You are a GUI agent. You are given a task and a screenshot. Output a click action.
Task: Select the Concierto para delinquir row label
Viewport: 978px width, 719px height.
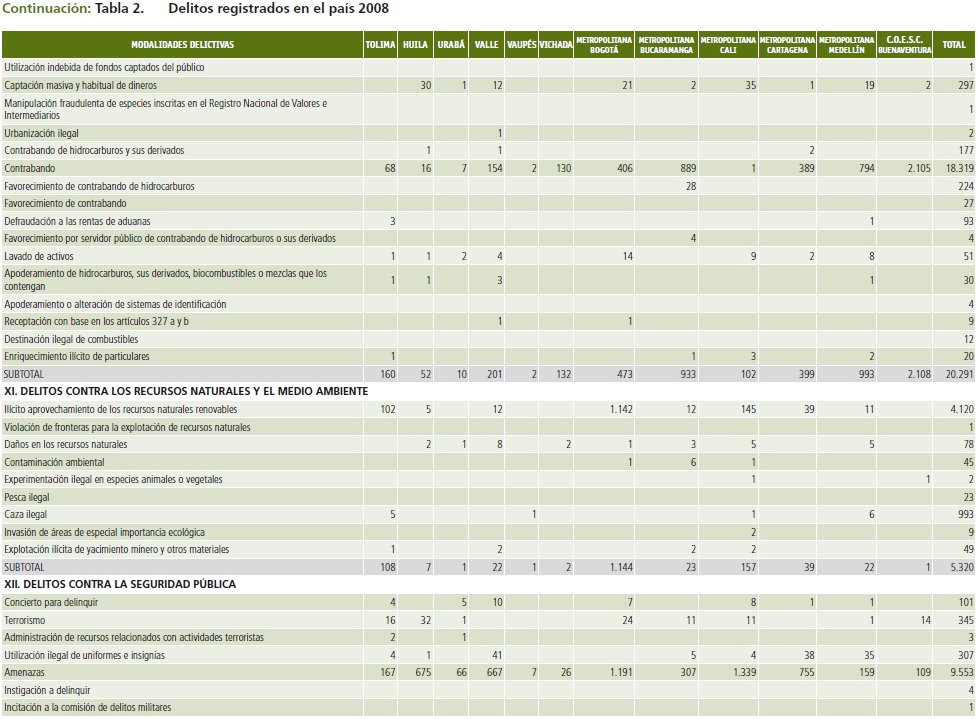click(51, 603)
